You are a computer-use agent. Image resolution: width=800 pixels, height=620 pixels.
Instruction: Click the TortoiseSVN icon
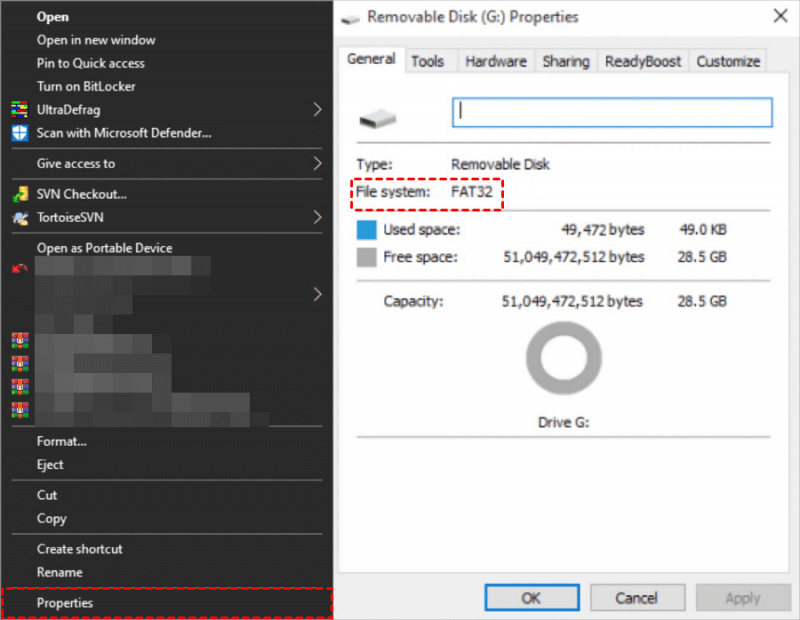click(19, 217)
